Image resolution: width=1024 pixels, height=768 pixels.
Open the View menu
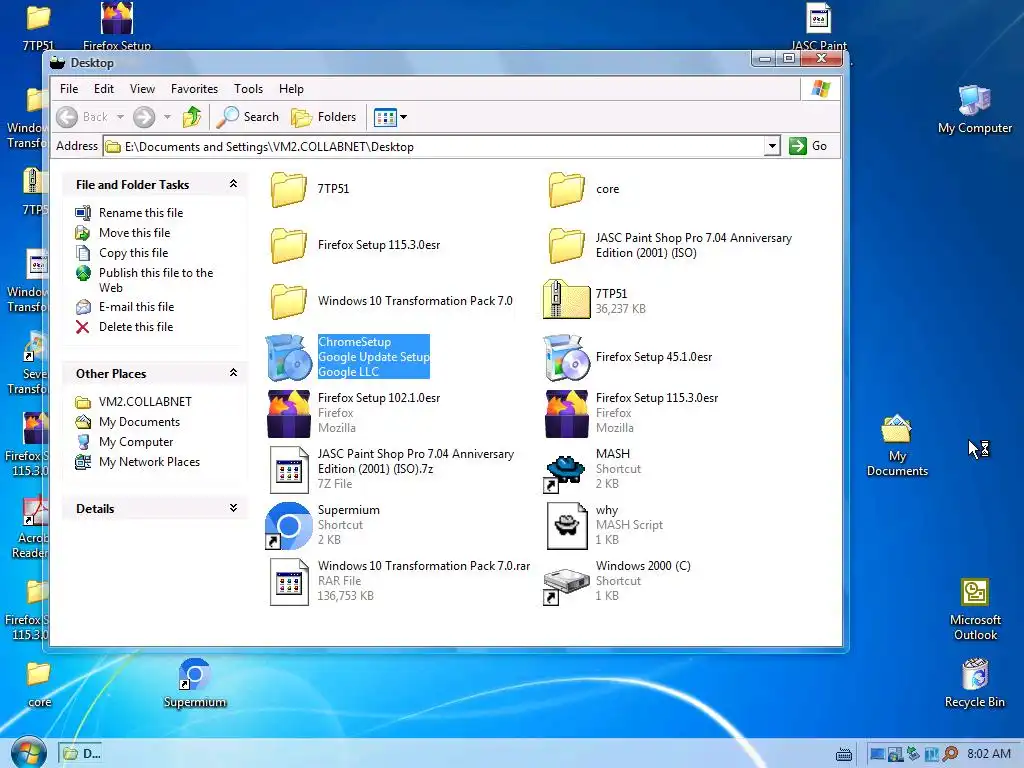click(142, 89)
